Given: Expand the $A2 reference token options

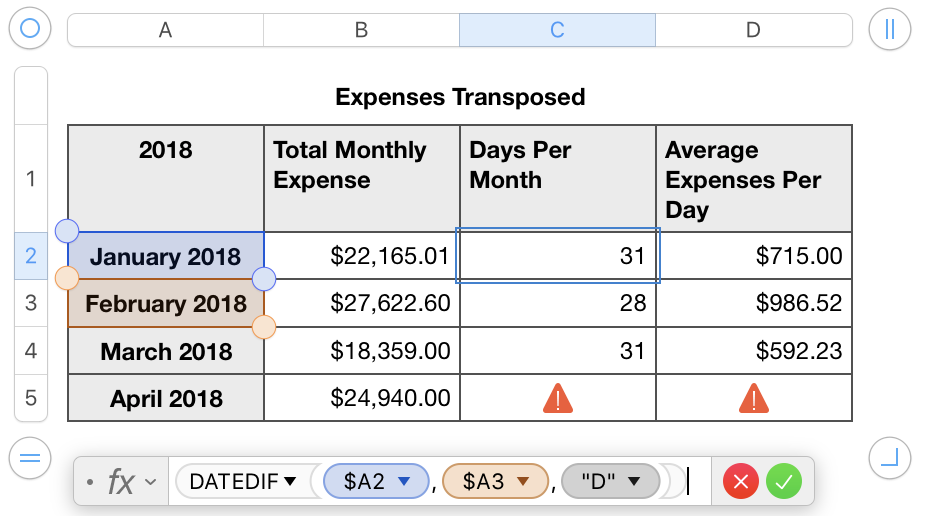Looking at the screenshot, I should 405,482.
